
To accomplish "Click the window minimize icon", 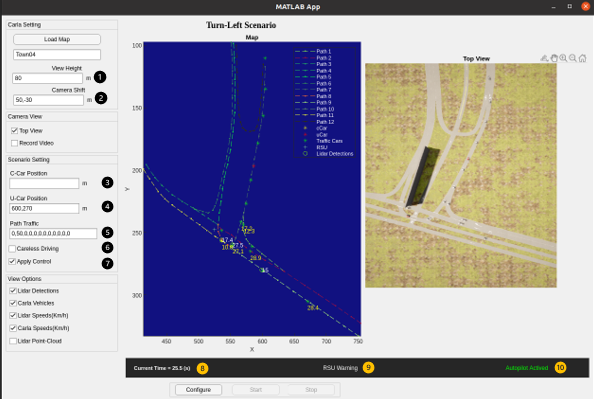I will [x=553, y=7].
